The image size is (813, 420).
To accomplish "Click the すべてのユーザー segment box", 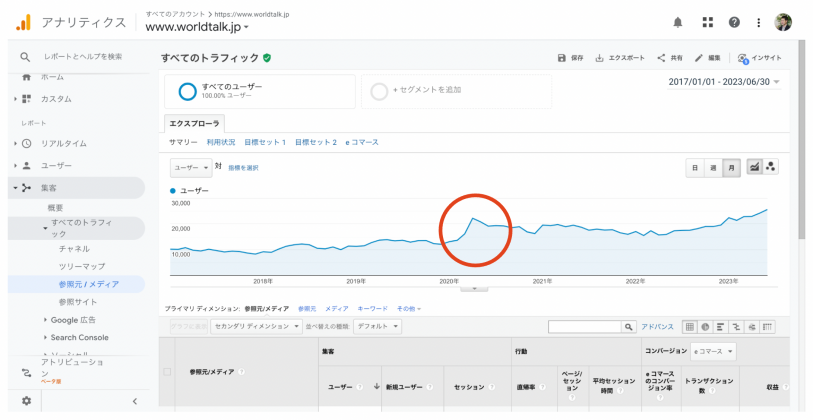I will [260, 91].
